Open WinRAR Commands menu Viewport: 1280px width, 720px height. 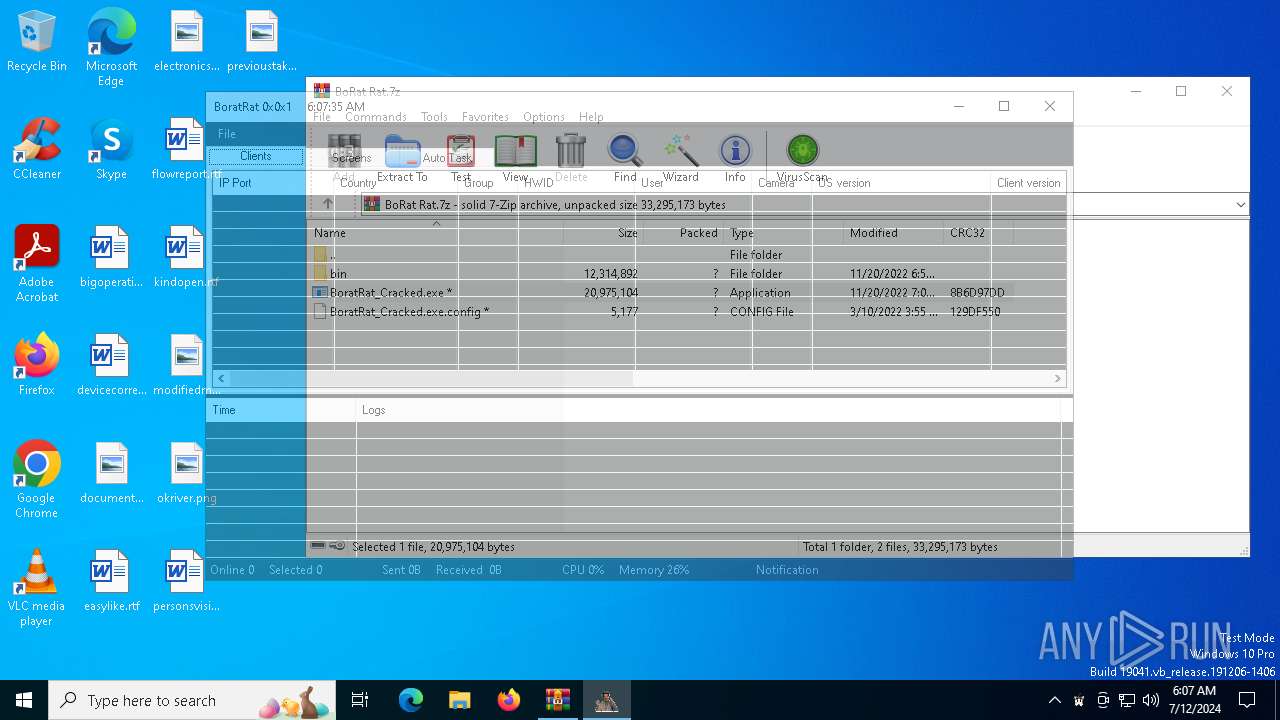(376, 117)
